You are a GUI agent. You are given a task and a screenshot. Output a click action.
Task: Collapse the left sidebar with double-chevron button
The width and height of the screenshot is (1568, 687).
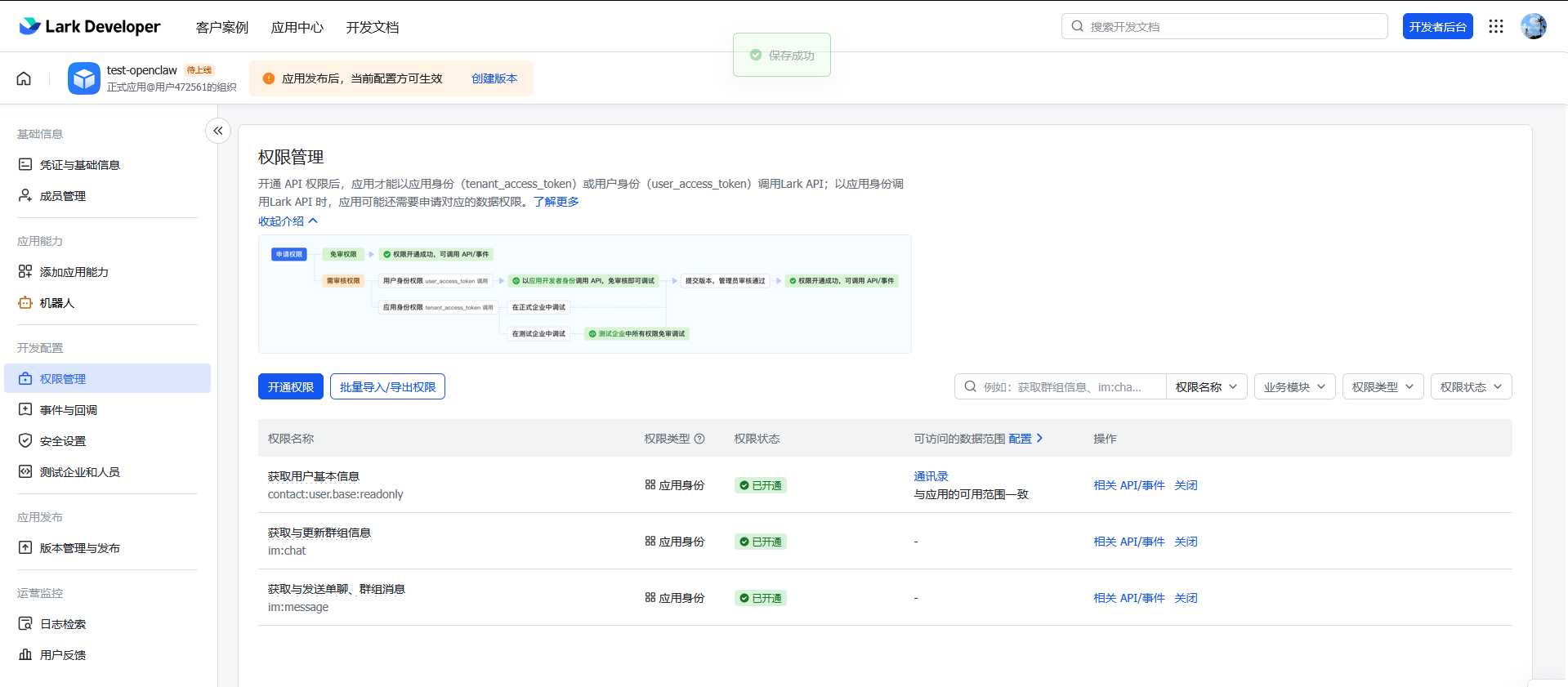pos(218,131)
